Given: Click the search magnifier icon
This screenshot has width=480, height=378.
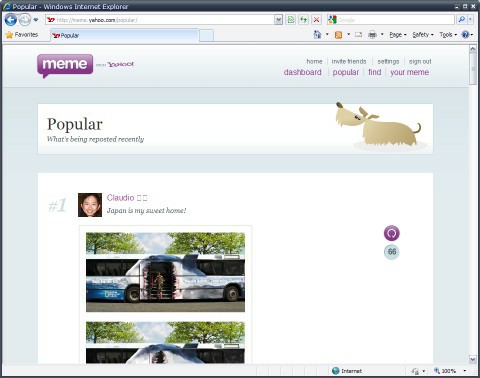Looking at the screenshot, I should 462,20.
